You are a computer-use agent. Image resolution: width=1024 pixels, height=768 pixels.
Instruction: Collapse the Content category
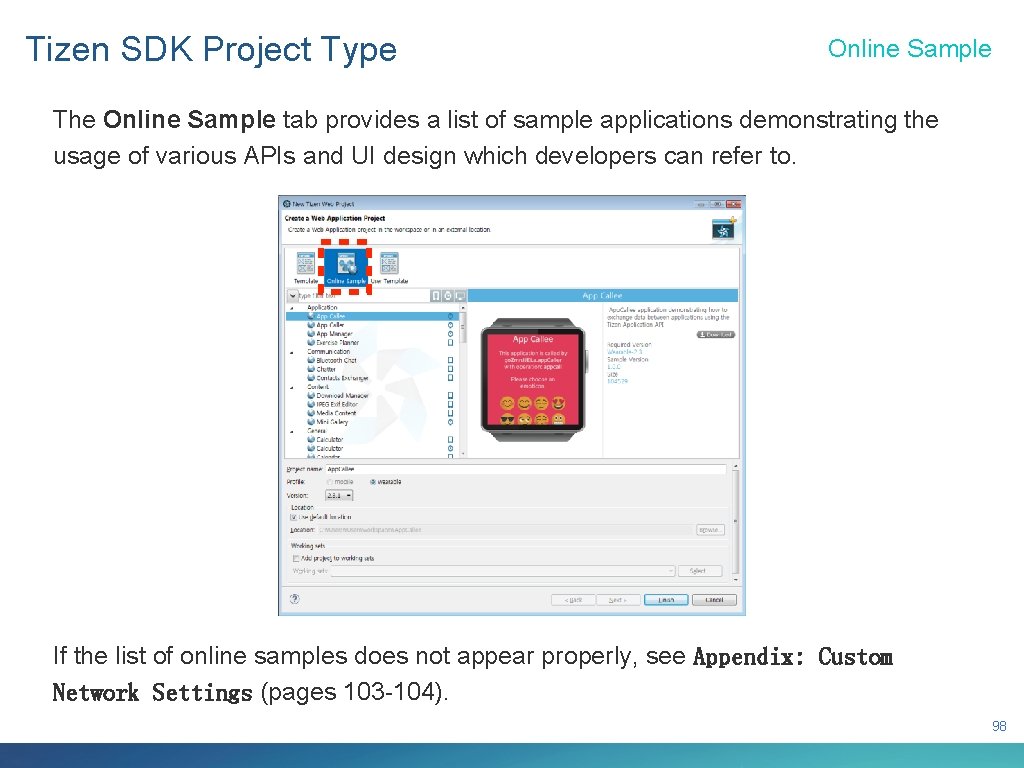pyautogui.click(x=292, y=387)
